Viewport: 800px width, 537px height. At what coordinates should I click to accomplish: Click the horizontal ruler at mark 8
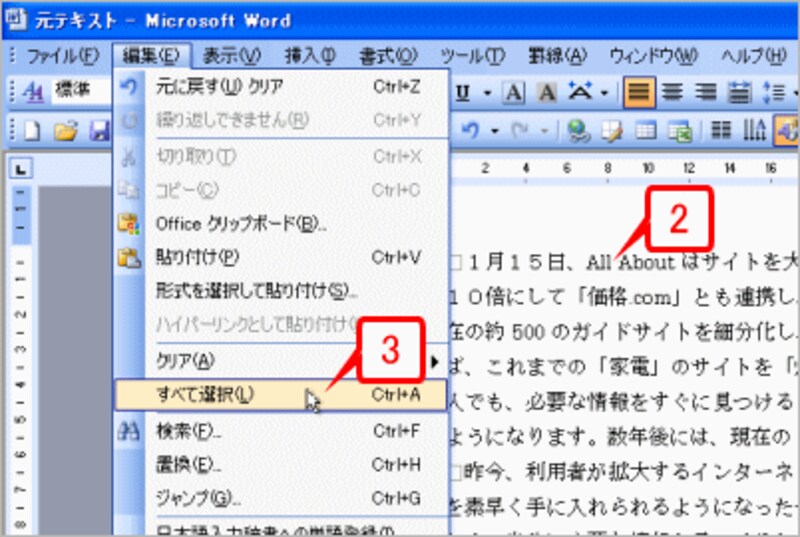point(607,168)
